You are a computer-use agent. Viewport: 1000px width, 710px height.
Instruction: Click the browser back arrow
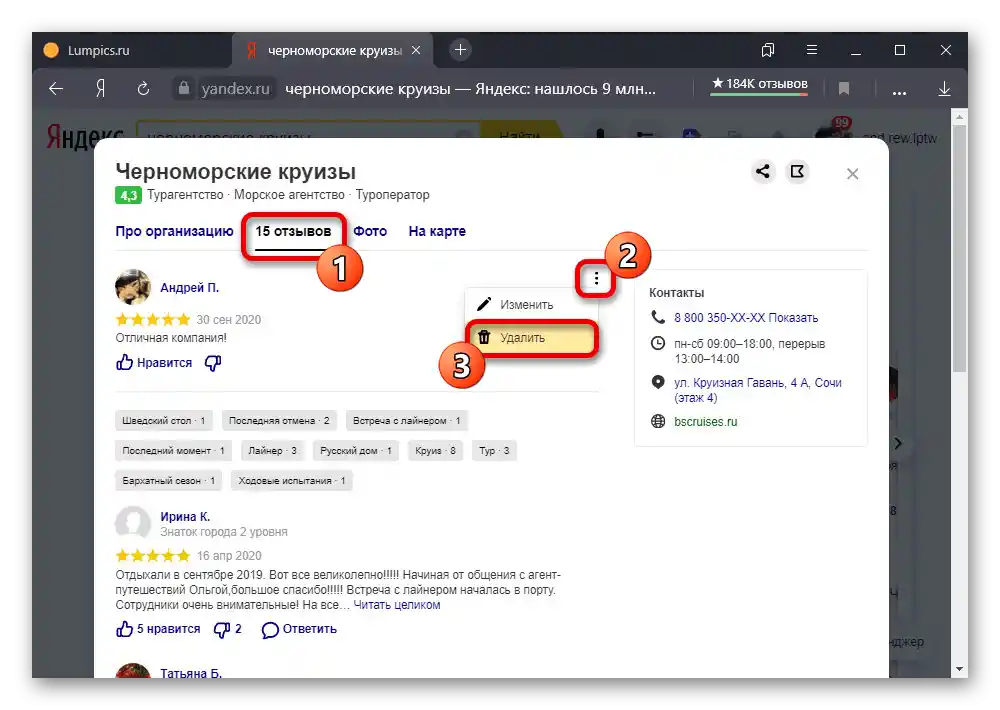click(x=56, y=89)
